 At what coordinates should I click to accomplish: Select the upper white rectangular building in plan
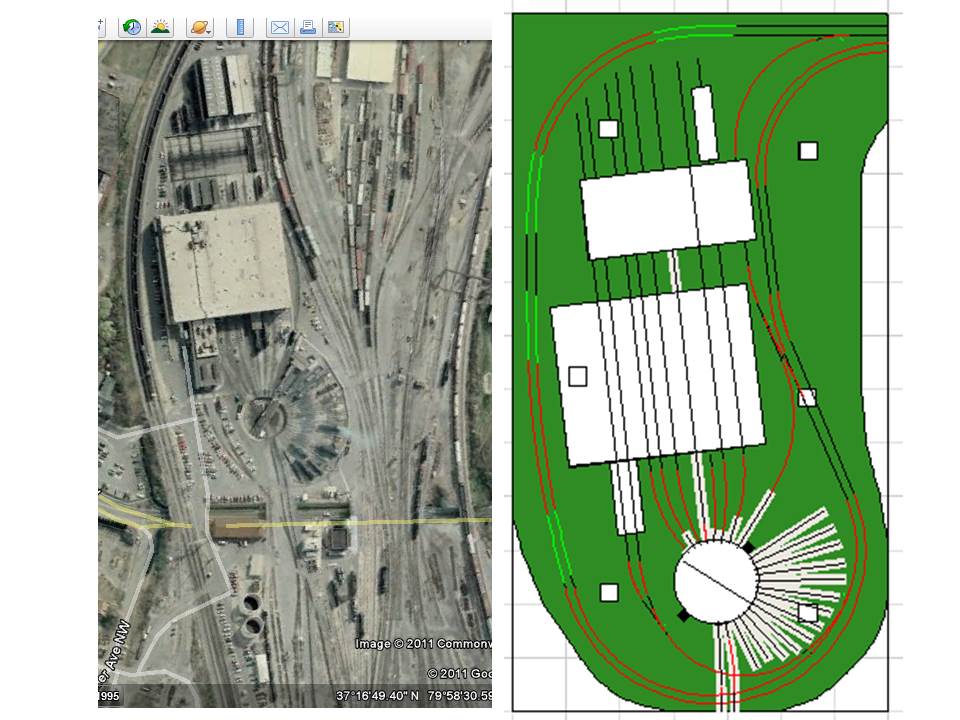pyautogui.click(x=666, y=208)
